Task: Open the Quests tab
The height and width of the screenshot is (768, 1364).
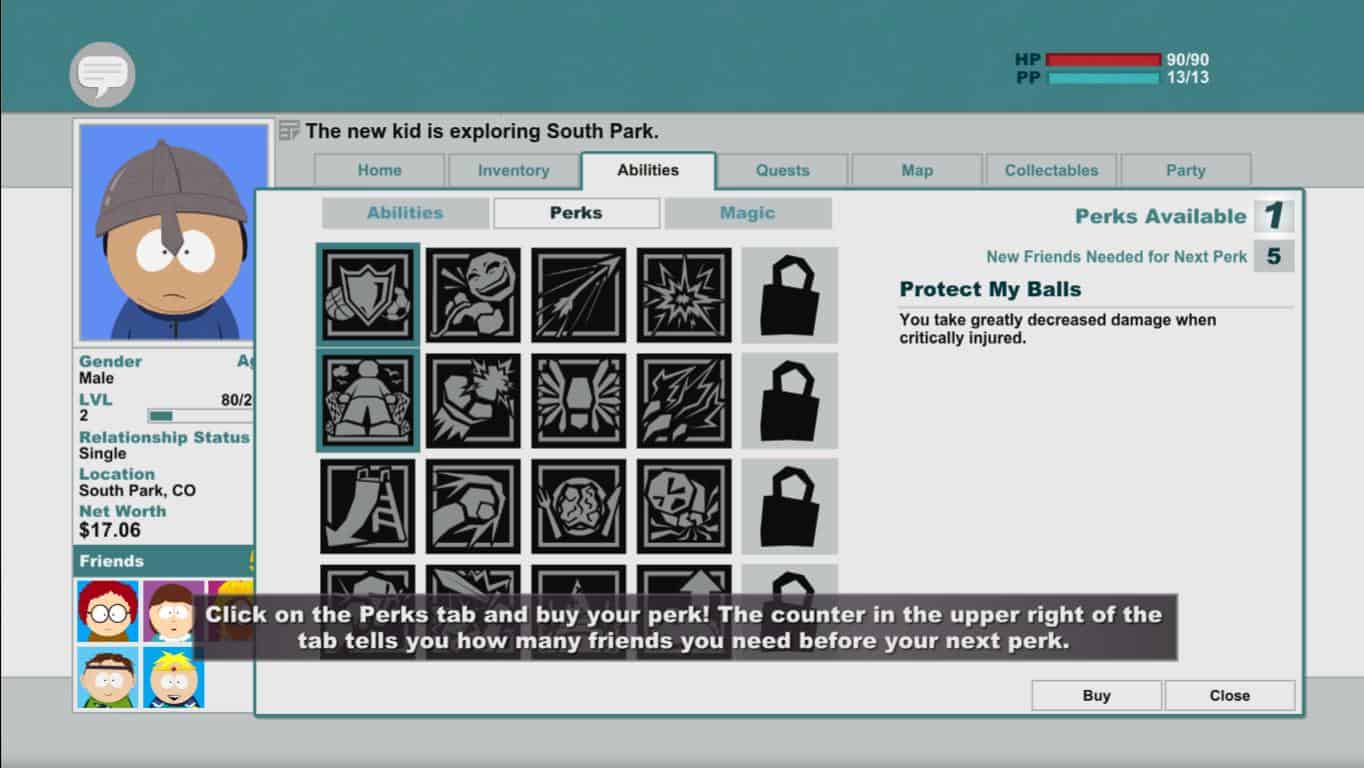Action: (x=782, y=171)
